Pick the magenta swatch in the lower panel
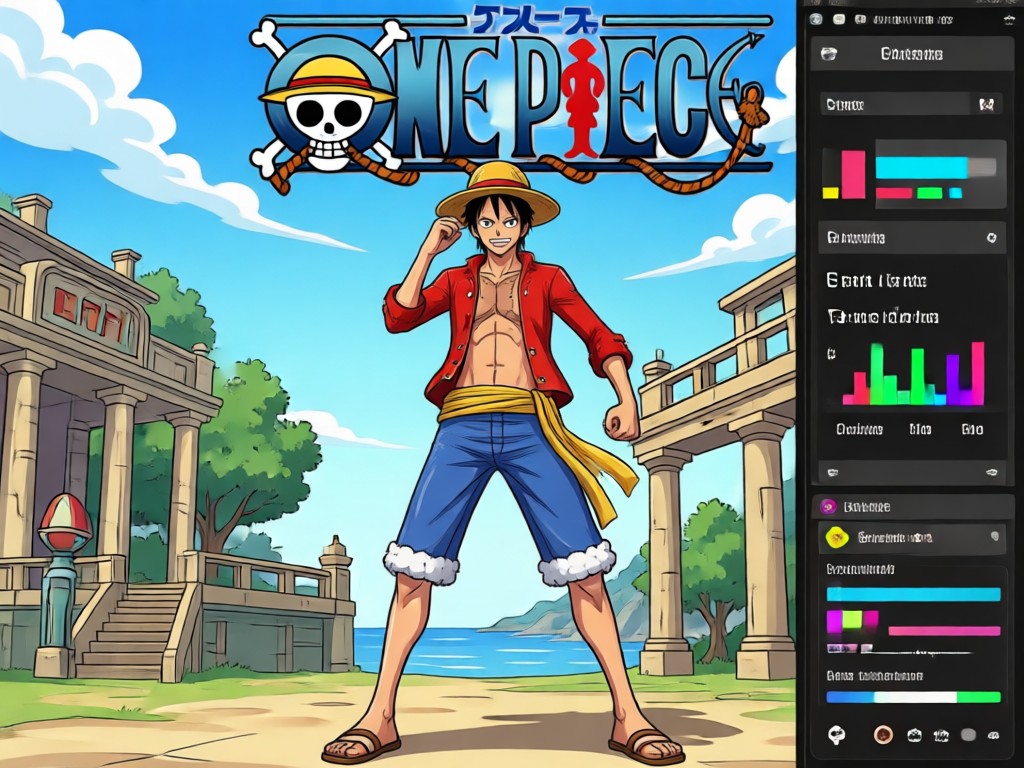 coord(835,621)
